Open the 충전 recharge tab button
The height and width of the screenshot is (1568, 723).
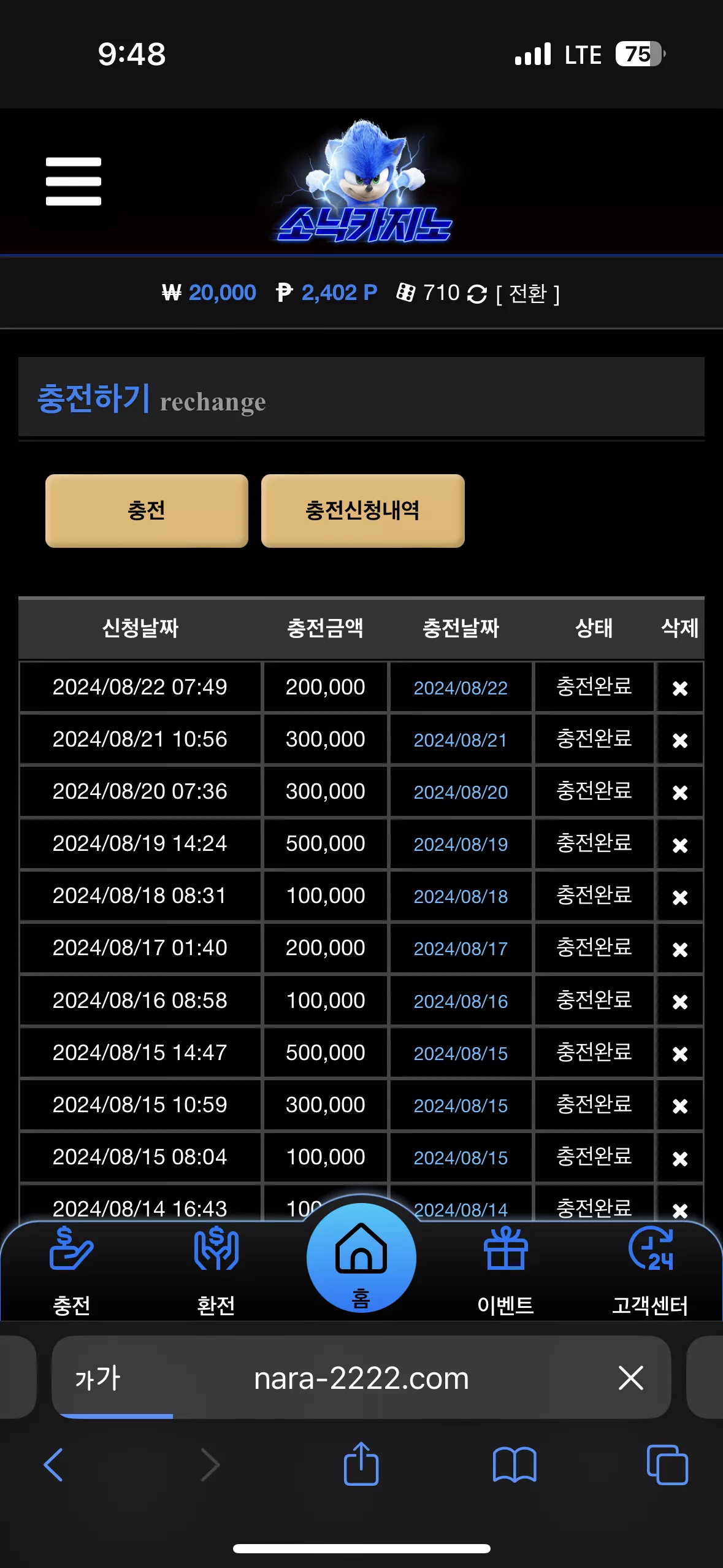coord(147,510)
